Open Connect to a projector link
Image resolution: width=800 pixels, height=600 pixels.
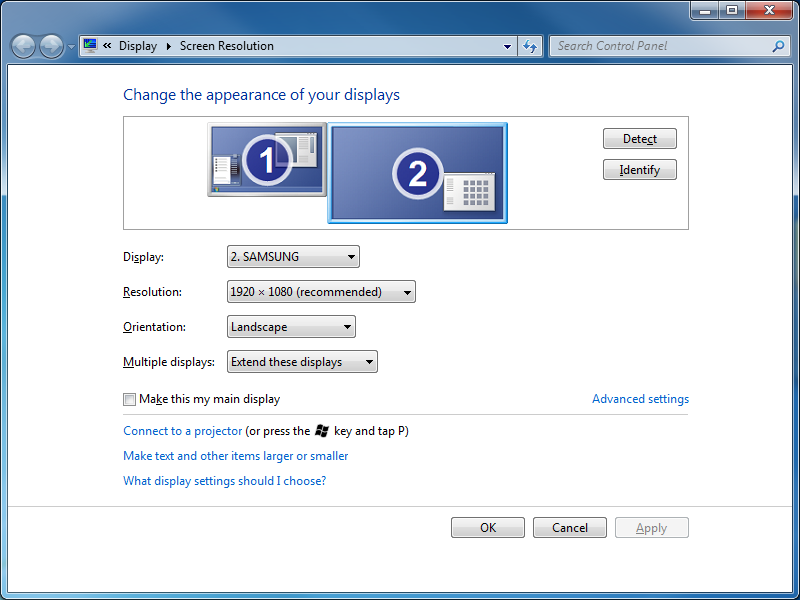183,431
